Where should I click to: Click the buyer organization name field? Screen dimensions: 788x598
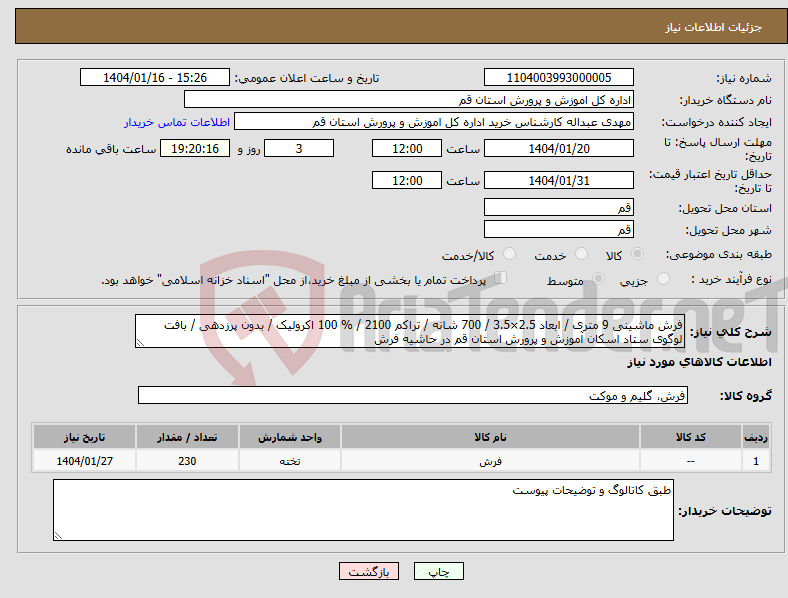409,99
